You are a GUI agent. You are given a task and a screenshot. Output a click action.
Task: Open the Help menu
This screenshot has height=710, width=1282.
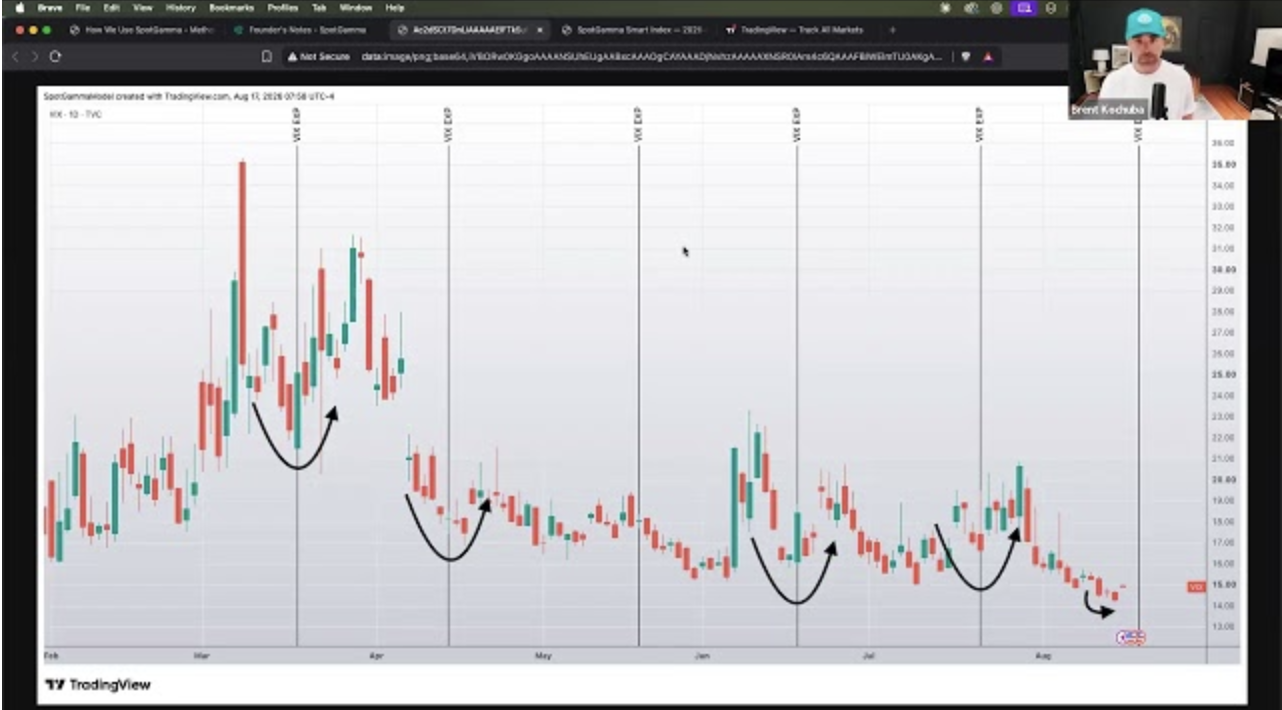click(395, 7)
